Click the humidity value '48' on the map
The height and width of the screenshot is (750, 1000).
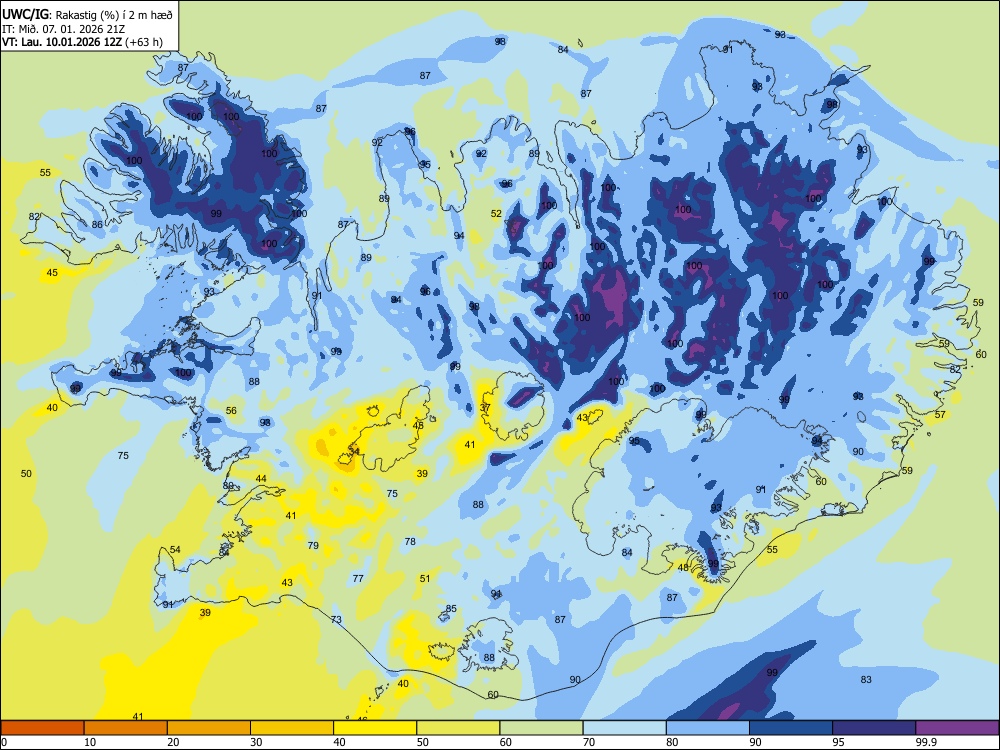click(683, 568)
